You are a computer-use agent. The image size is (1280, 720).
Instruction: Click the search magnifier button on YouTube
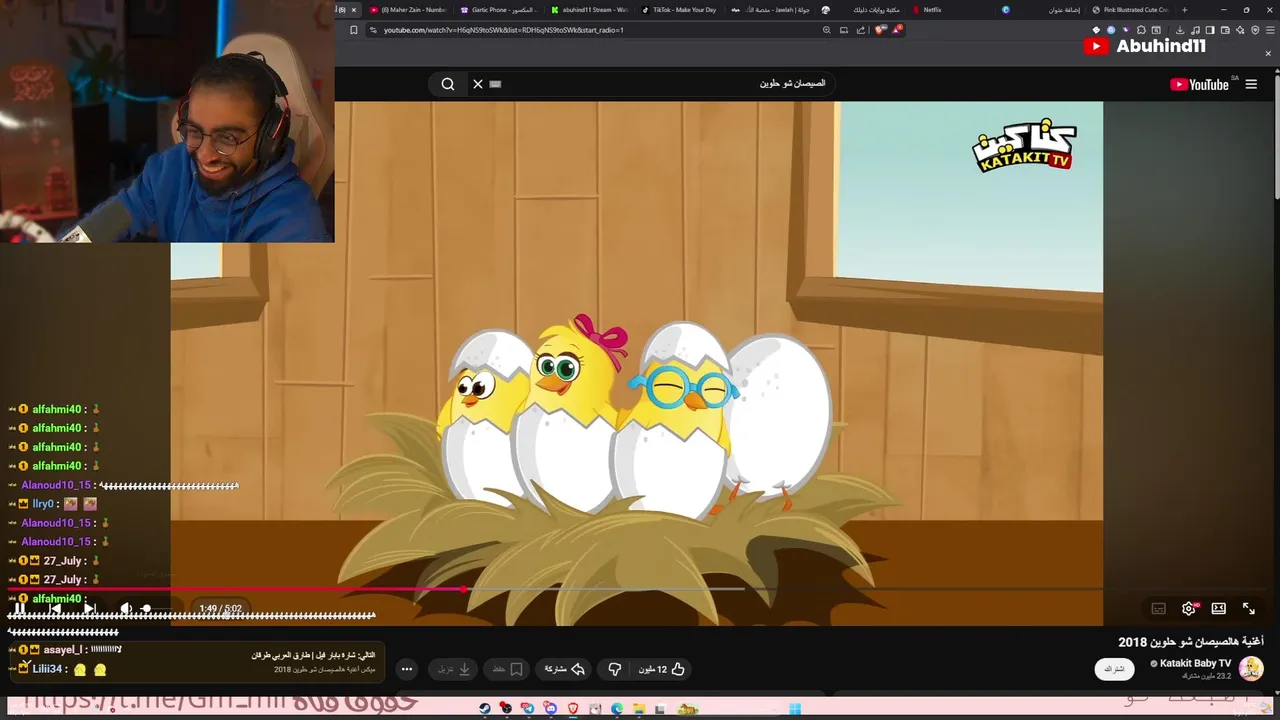coord(448,84)
